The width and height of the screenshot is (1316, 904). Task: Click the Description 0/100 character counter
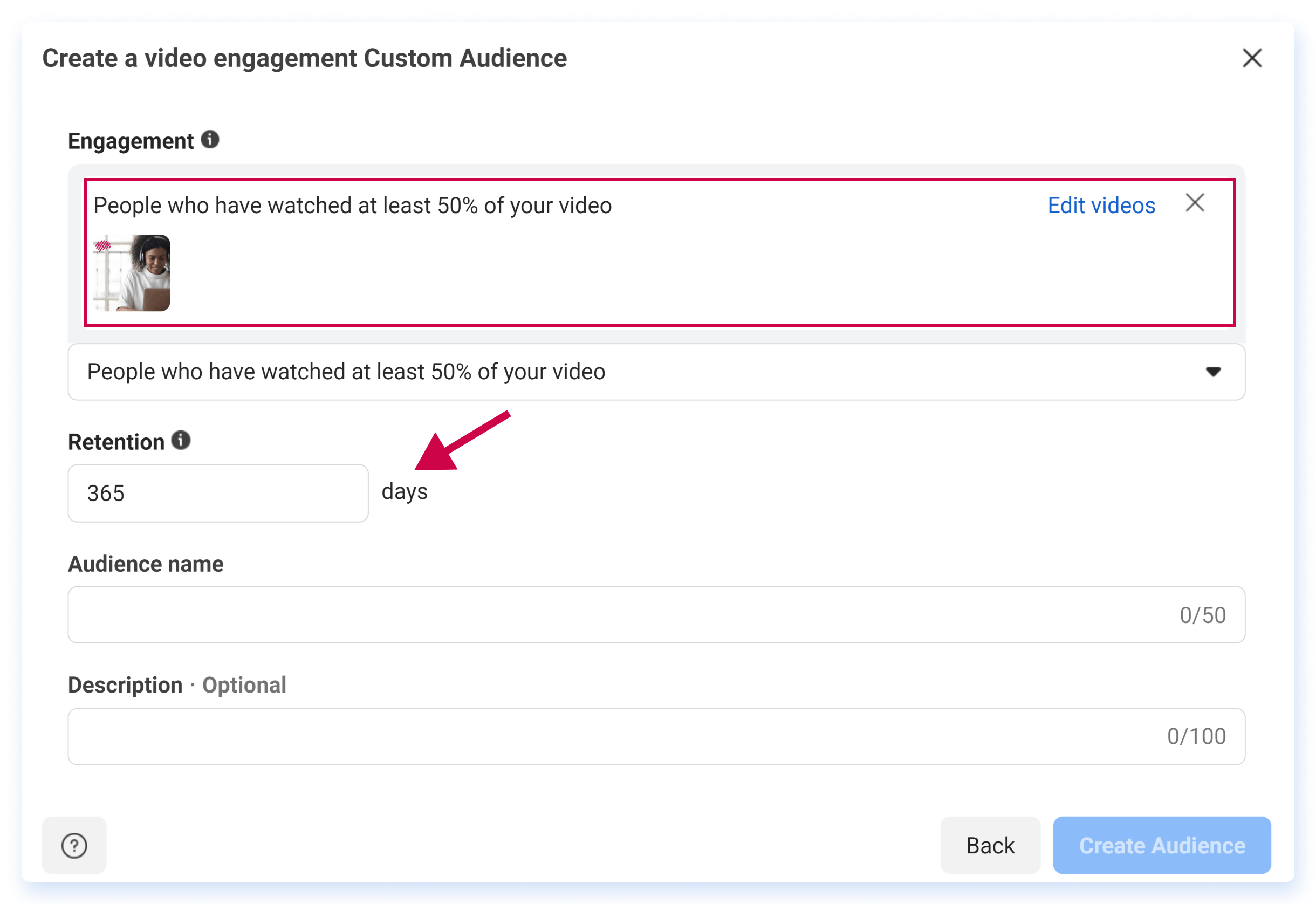pos(1196,736)
